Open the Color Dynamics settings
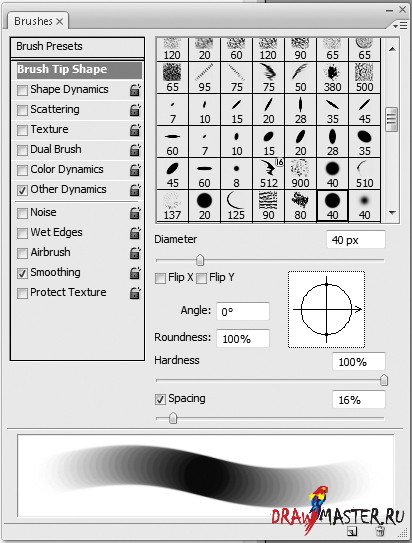 pyautogui.click(x=67, y=169)
